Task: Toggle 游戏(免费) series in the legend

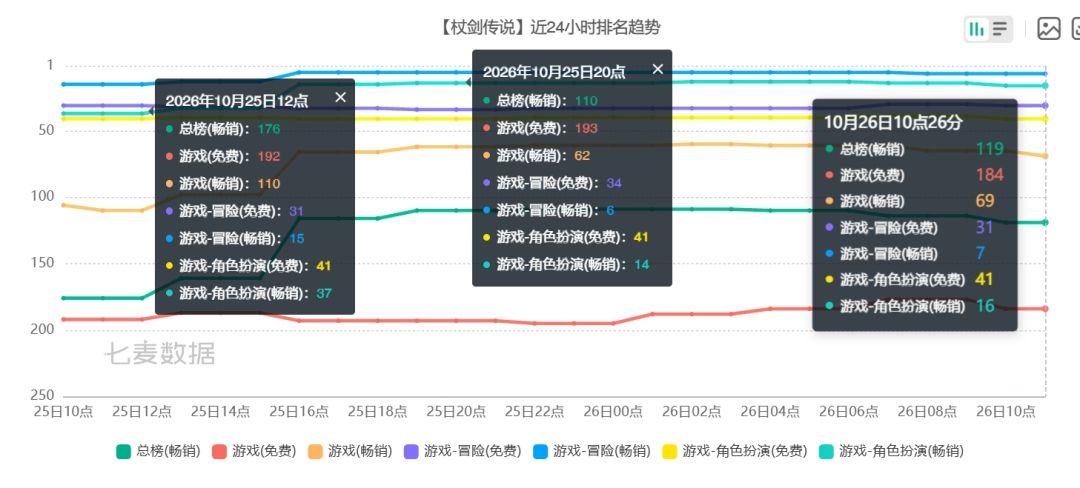Action: pyautogui.click(x=254, y=452)
